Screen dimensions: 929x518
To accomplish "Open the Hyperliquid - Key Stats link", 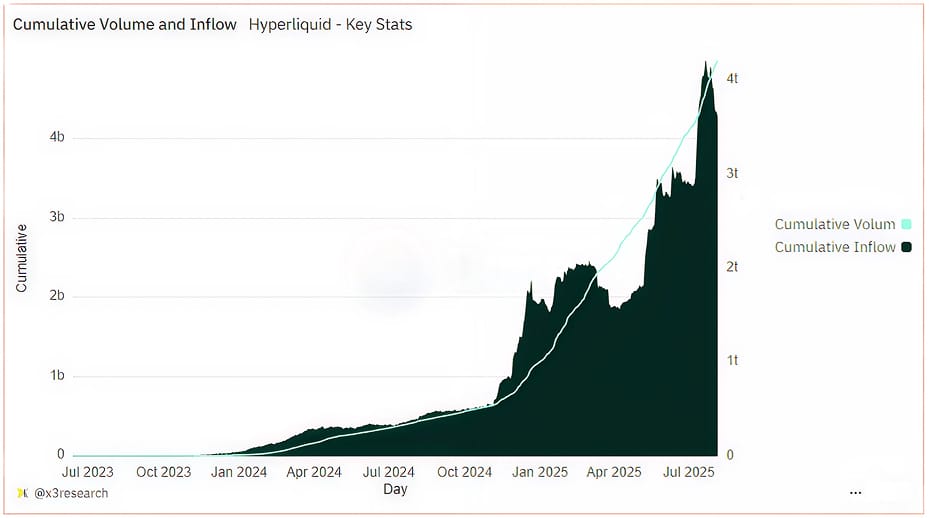I will pyautogui.click(x=330, y=24).
